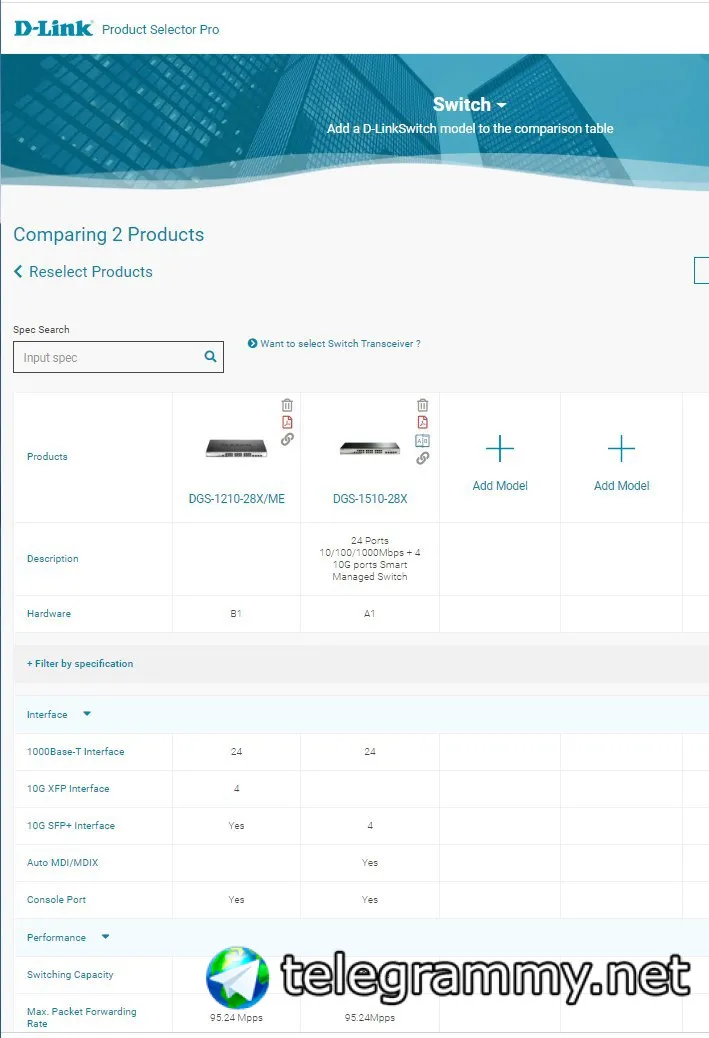This screenshot has height=1038, width=709.
Task: Expand Filter by specification
Action: pyautogui.click(x=79, y=663)
